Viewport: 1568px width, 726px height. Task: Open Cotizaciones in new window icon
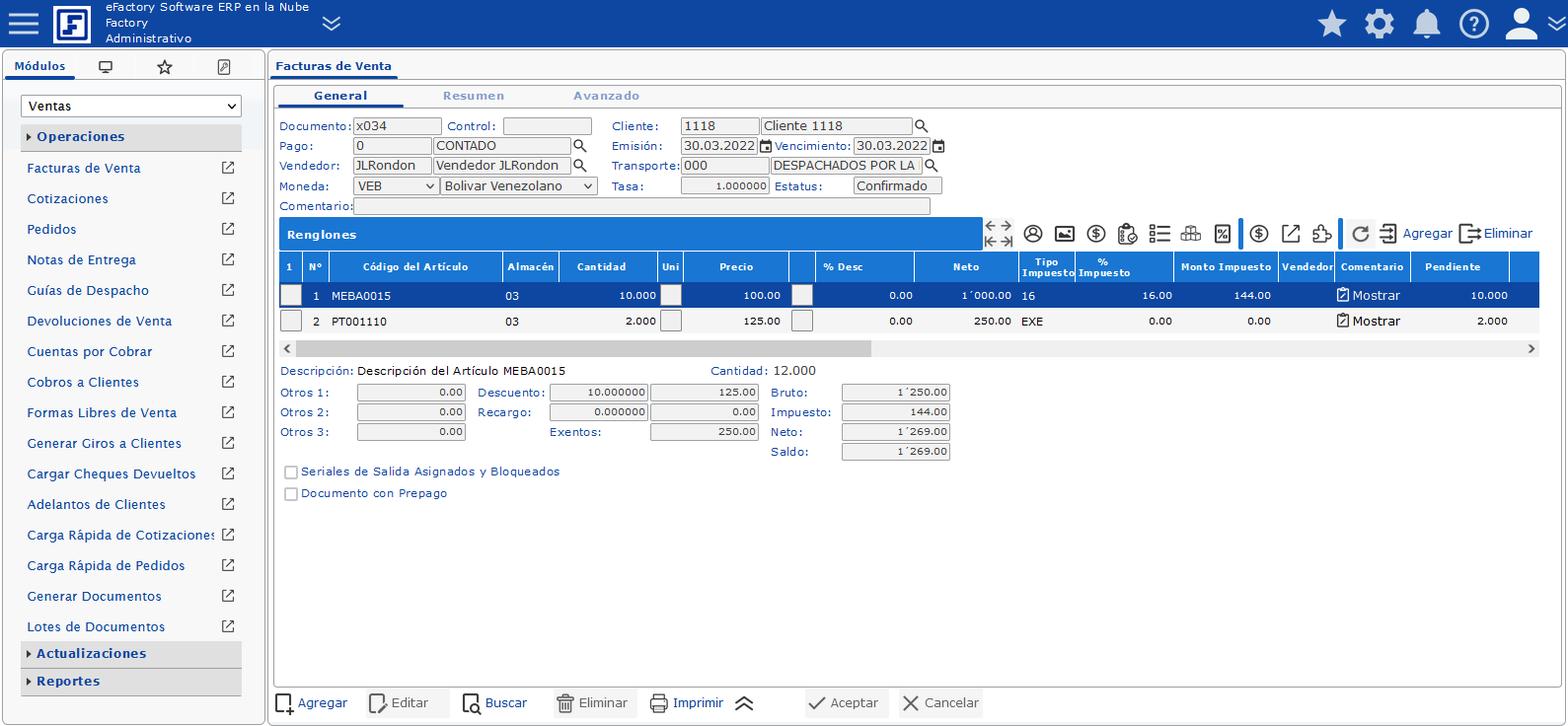pos(228,198)
